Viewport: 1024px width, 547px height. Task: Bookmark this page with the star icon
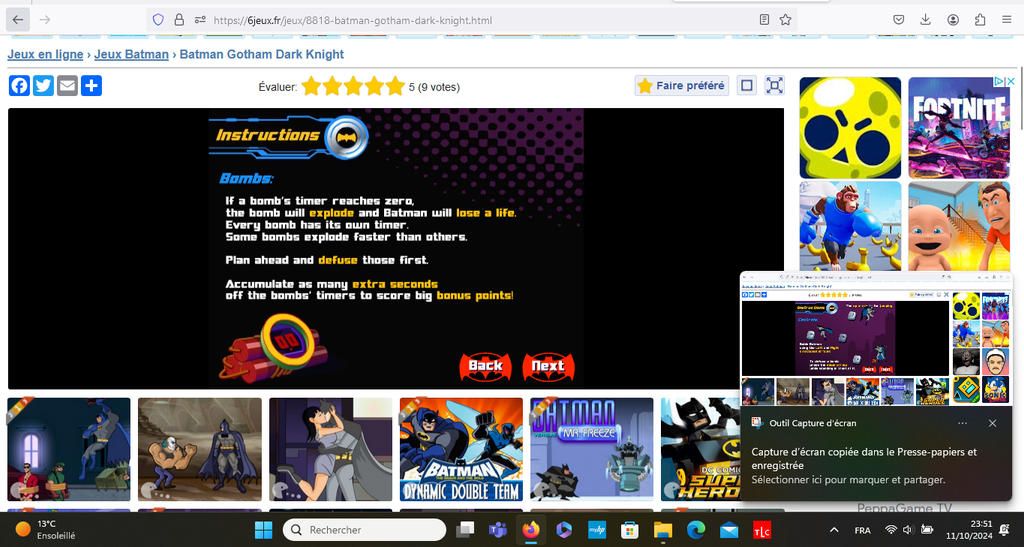[x=786, y=19]
